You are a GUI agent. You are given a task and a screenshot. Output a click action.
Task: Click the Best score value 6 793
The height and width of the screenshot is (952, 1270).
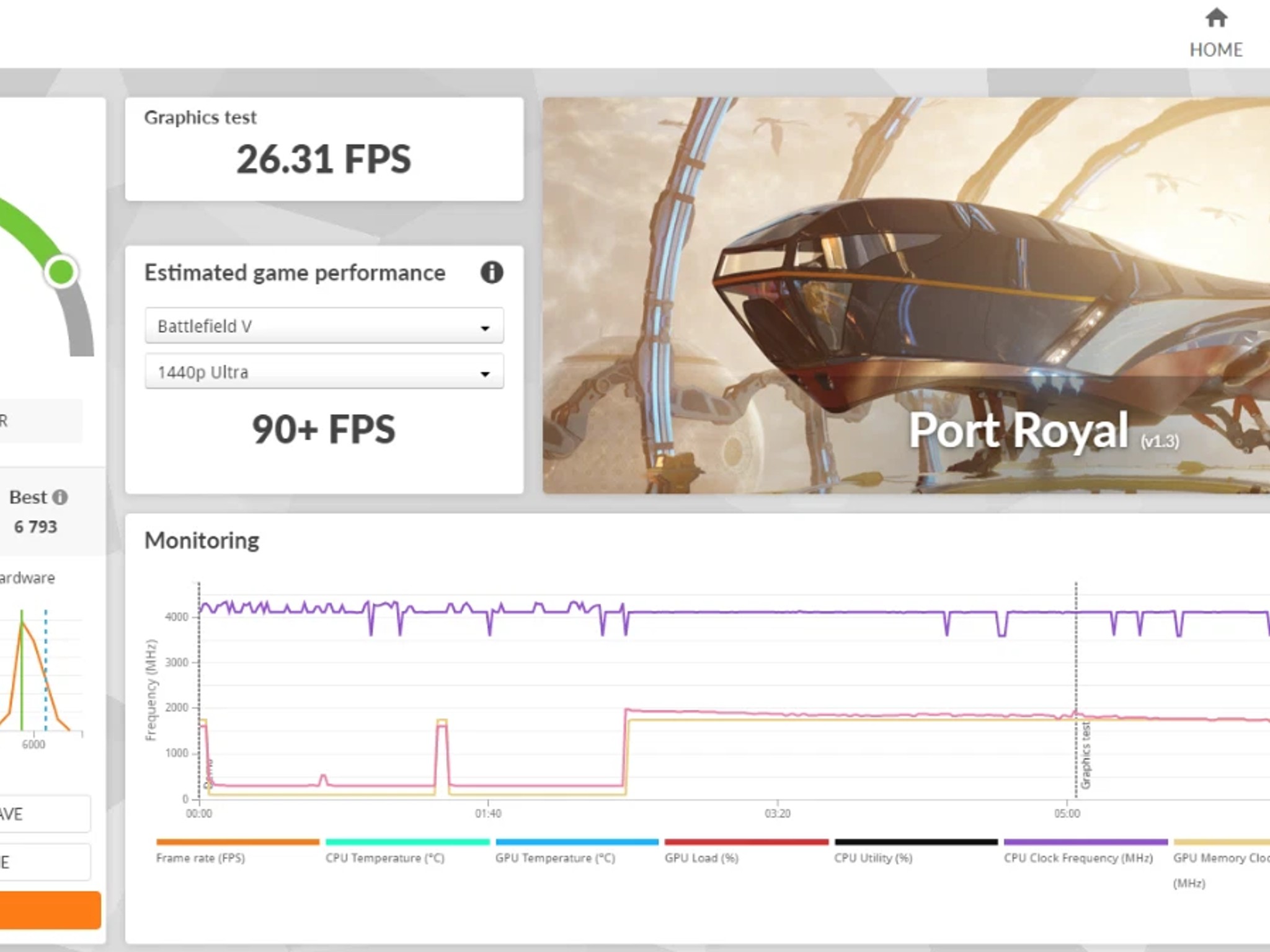[35, 527]
